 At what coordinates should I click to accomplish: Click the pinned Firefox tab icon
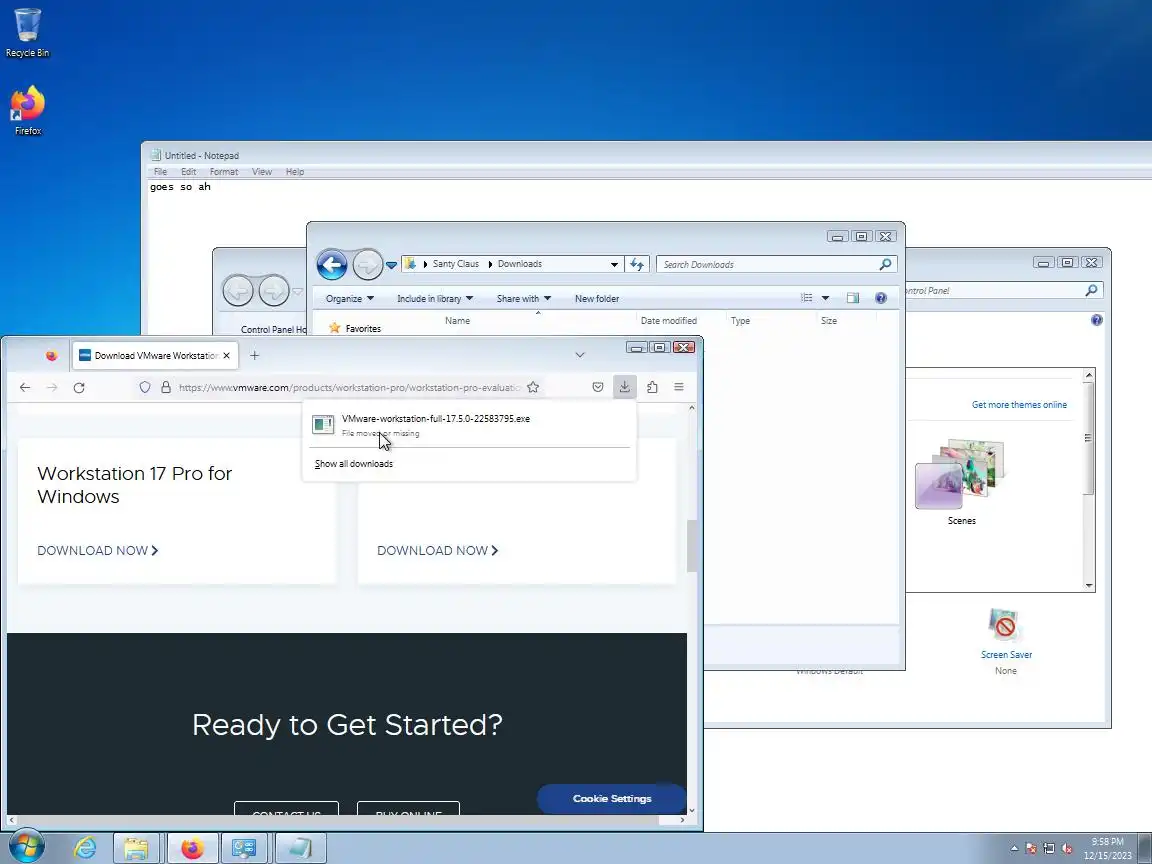51,356
